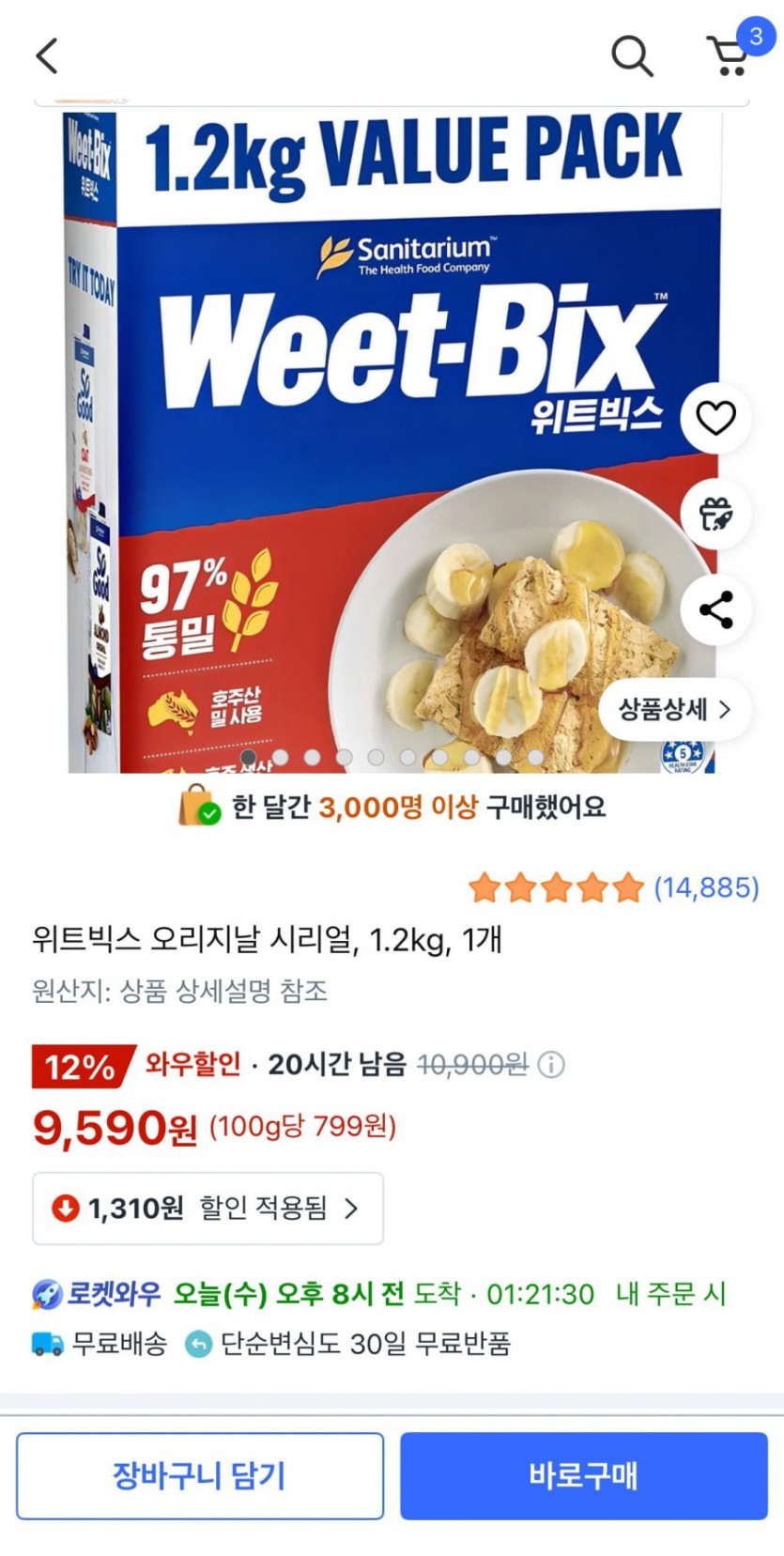Buy now with 바로구매 button
784x1556 pixels.
[x=584, y=1475]
